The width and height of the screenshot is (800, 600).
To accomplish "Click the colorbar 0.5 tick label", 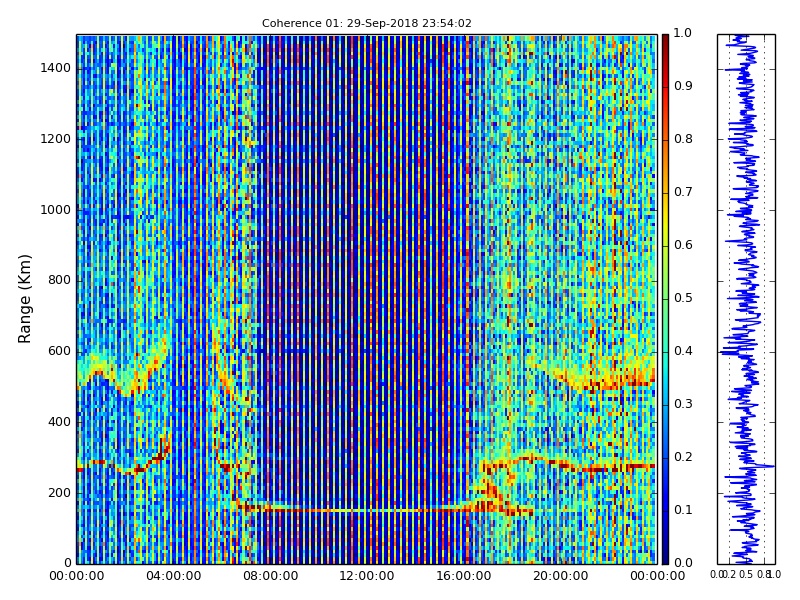I will [683, 298].
